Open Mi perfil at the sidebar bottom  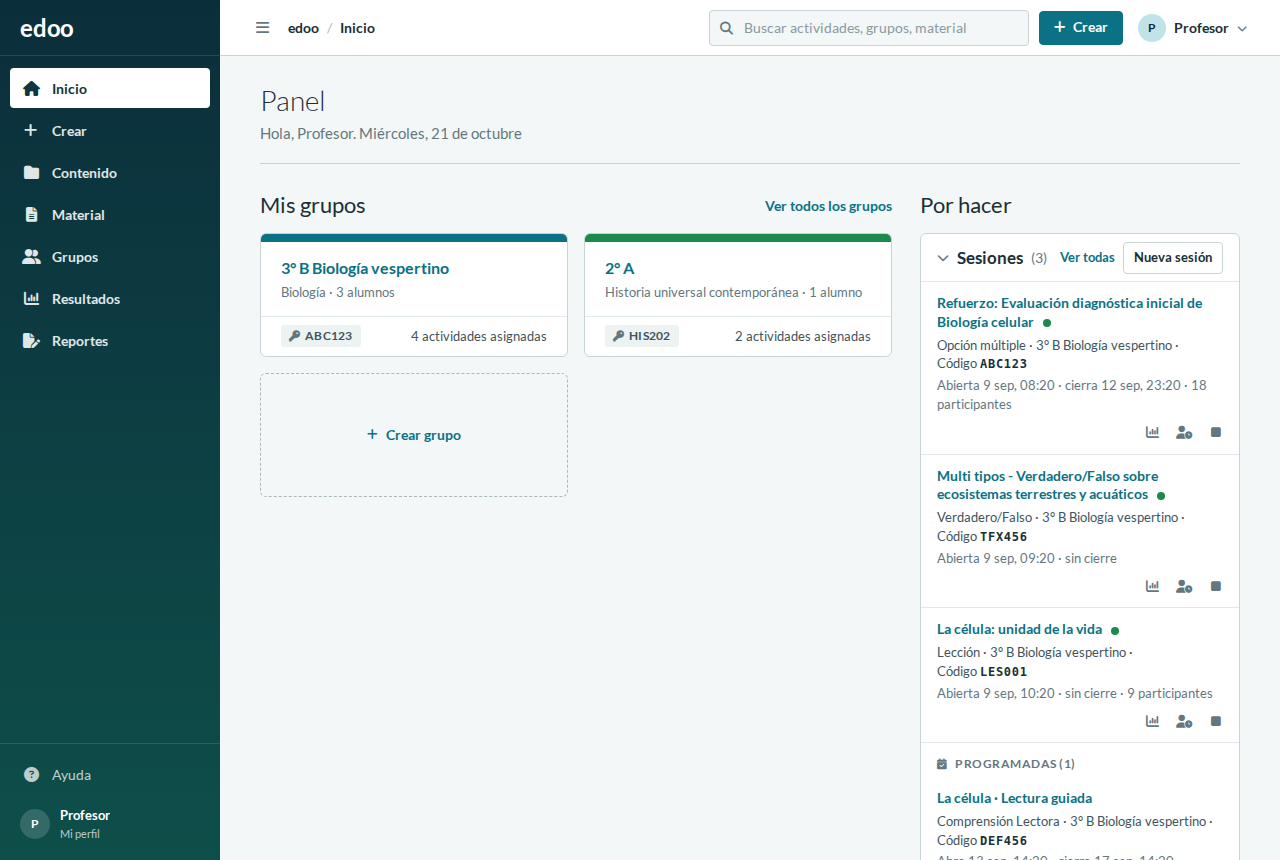[x=110, y=823]
